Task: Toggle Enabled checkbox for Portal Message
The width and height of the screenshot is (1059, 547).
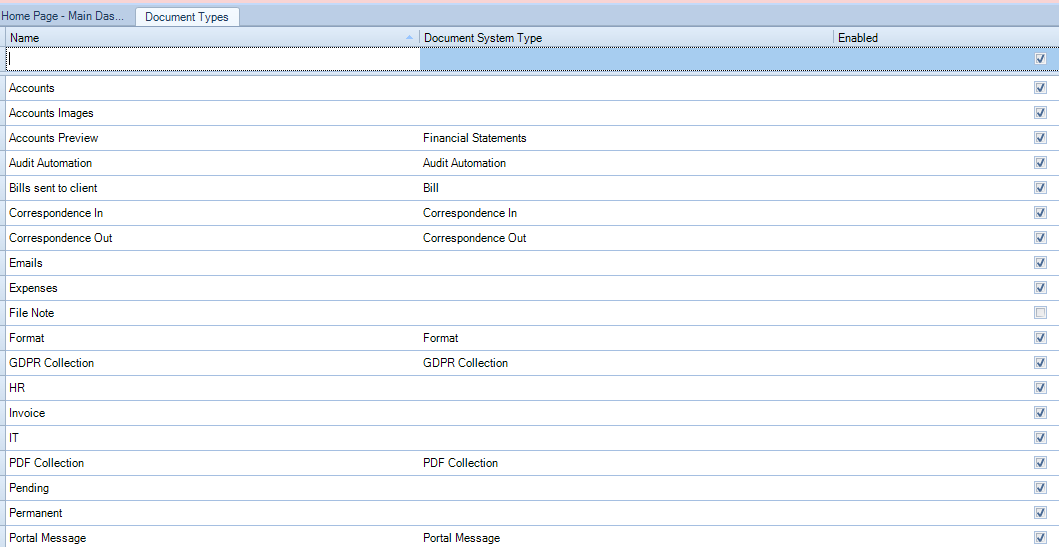Action: [1040, 538]
